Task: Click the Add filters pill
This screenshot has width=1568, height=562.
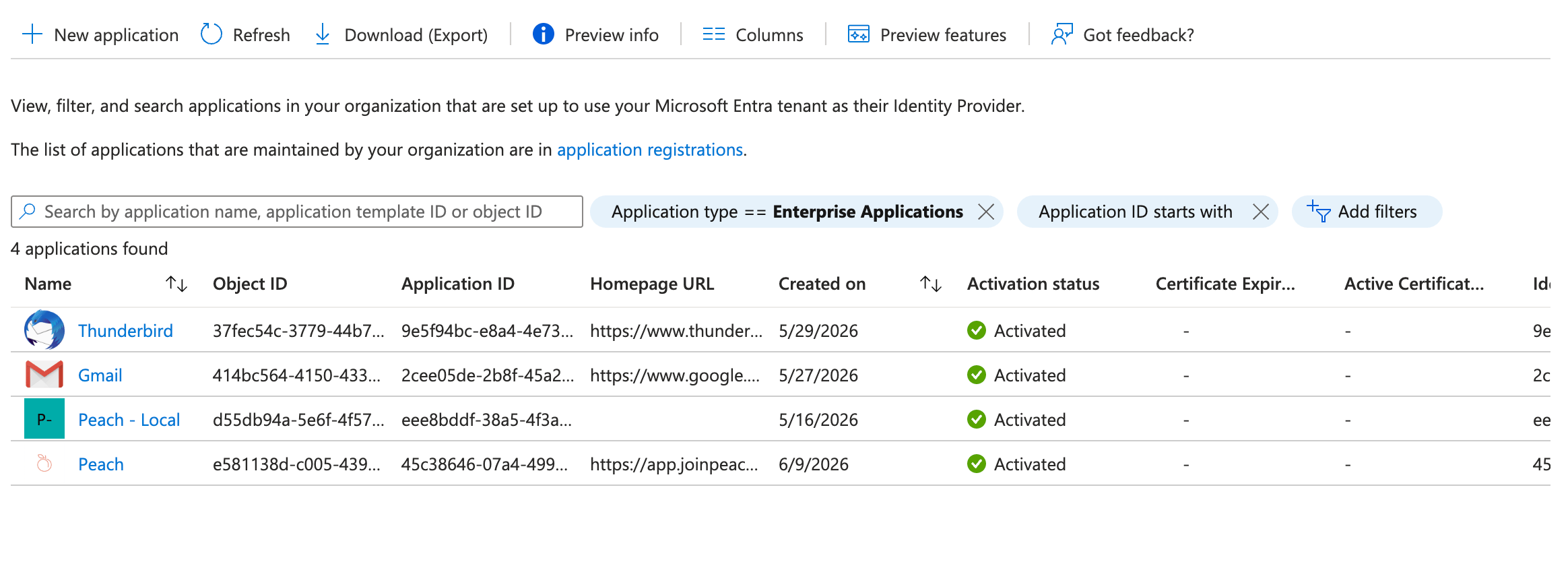Action: pyautogui.click(x=1367, y=212)
